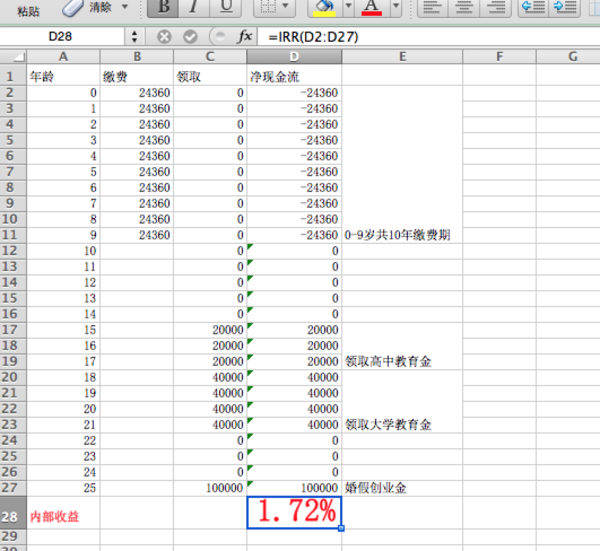Screen dimensions: 600x551
Task: Click the Paste label
Action: (28, 11)
